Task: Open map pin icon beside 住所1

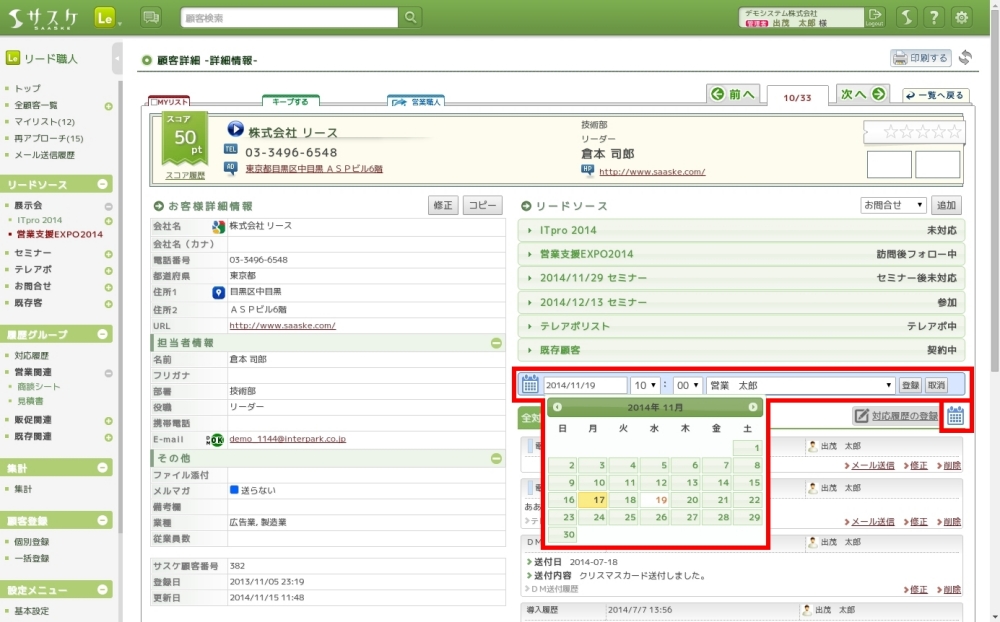Action: pos(218,292)
